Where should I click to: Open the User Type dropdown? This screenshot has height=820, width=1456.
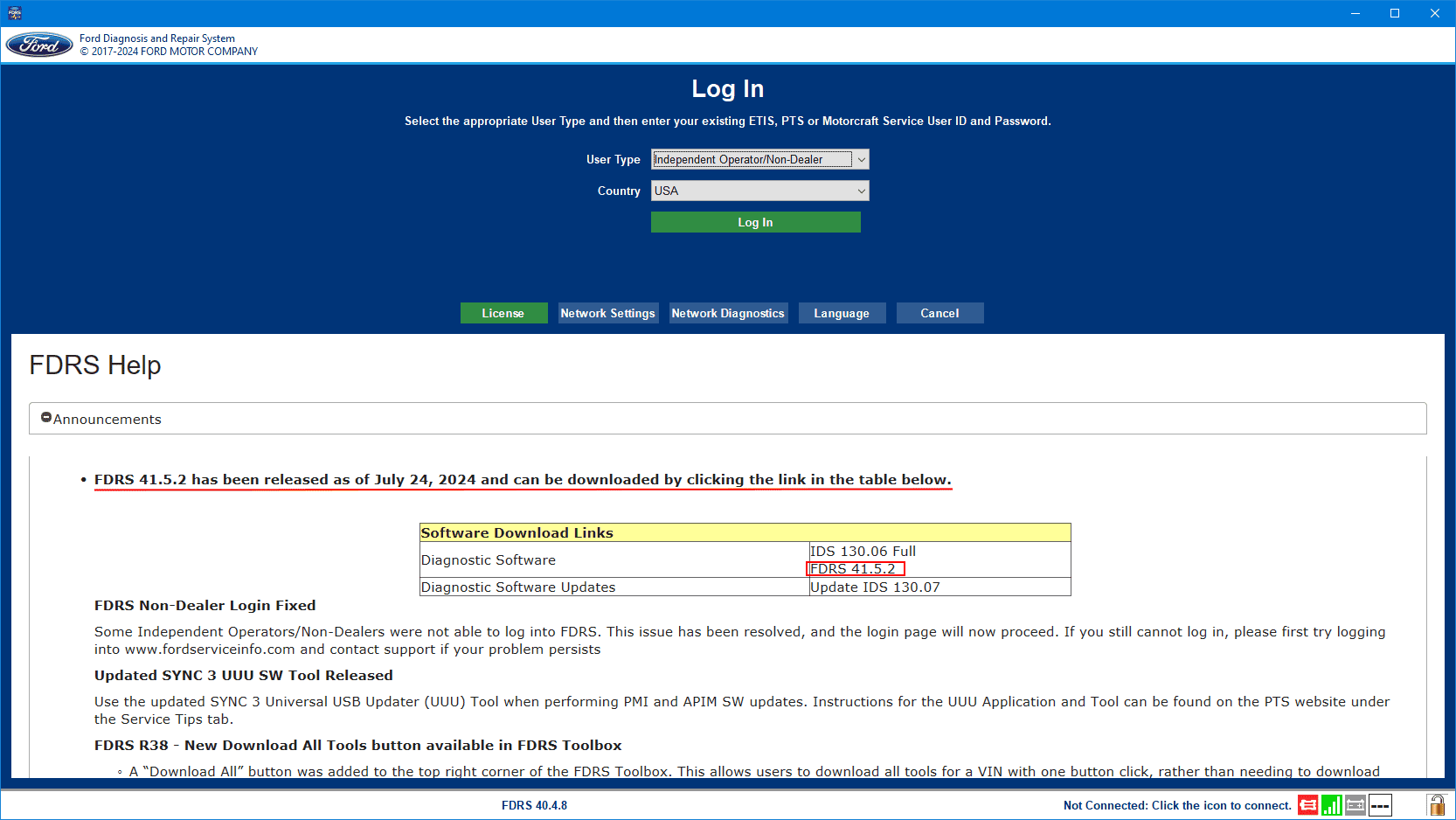click(x=759, y=159)
